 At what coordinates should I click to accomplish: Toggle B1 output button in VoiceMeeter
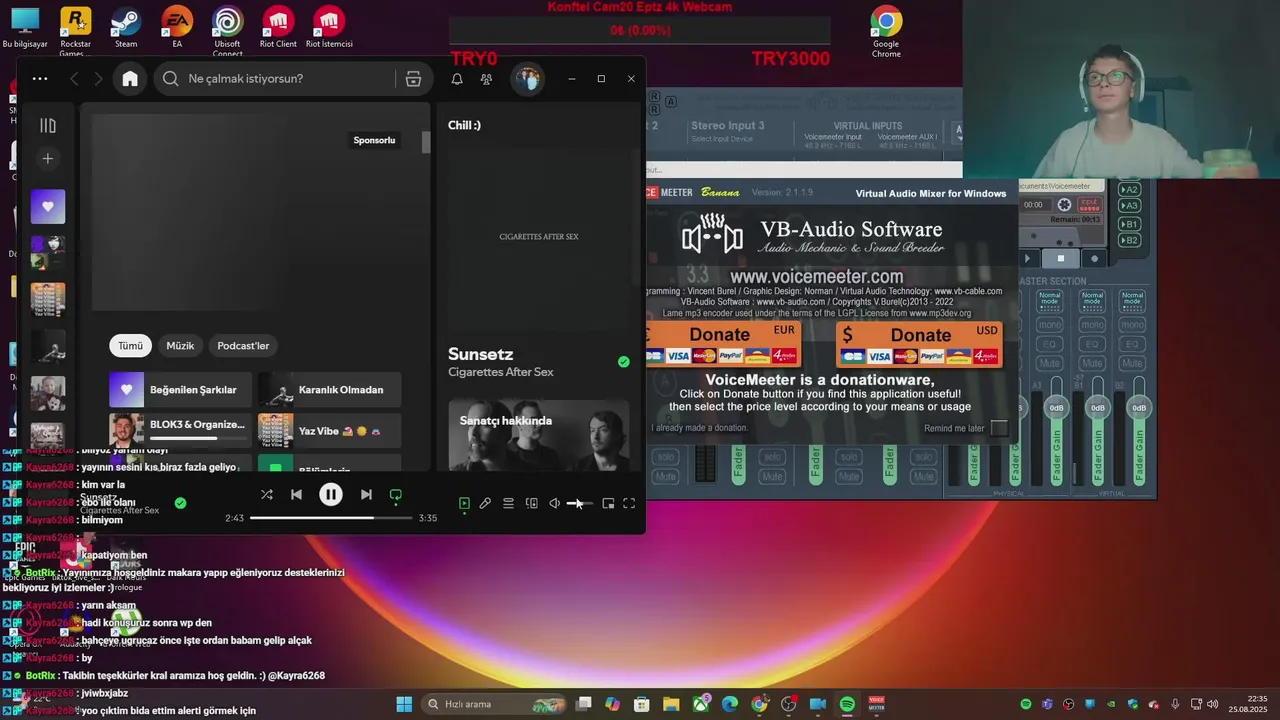coord(1129,224)
